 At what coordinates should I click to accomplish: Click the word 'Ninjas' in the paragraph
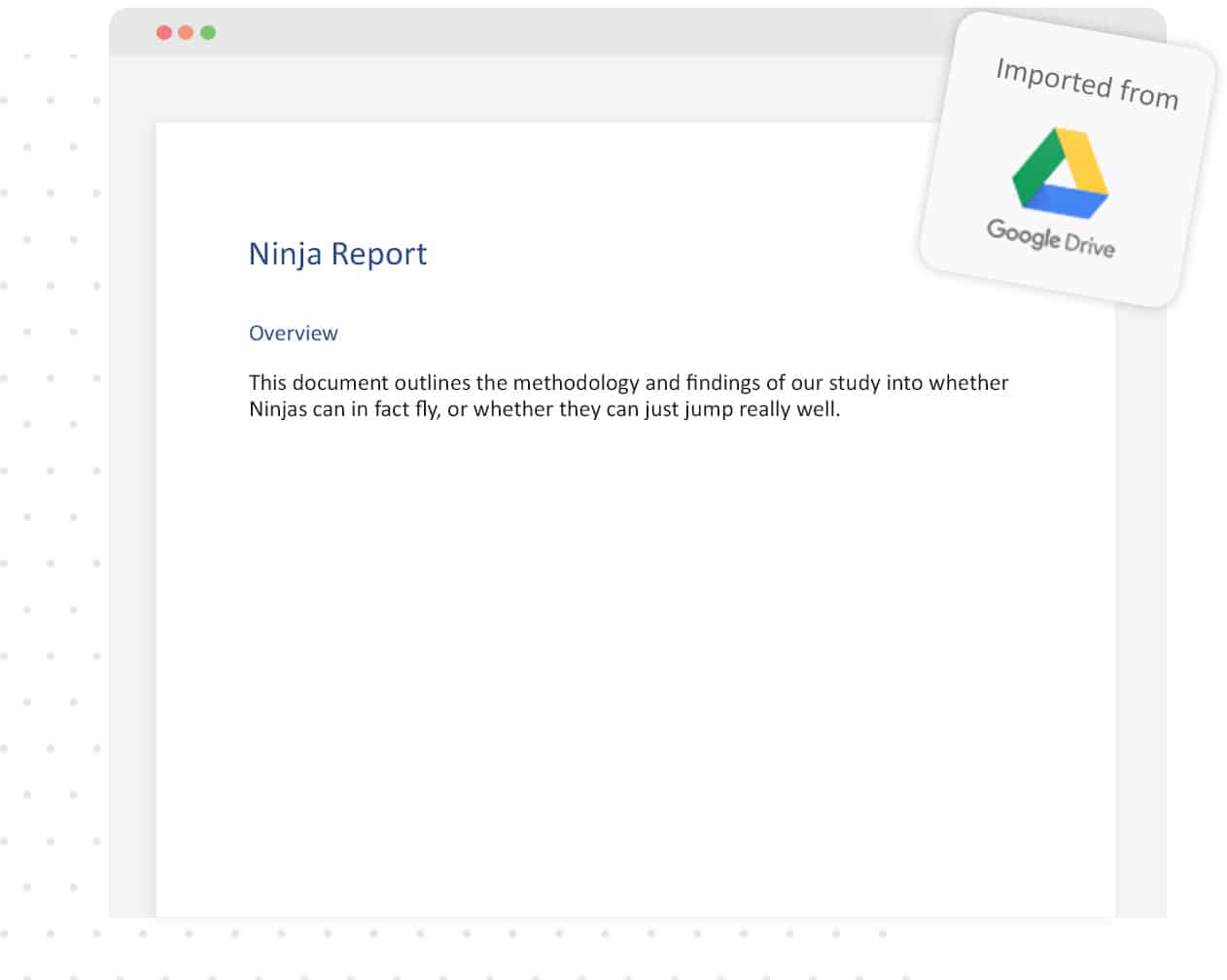[281, 409]
